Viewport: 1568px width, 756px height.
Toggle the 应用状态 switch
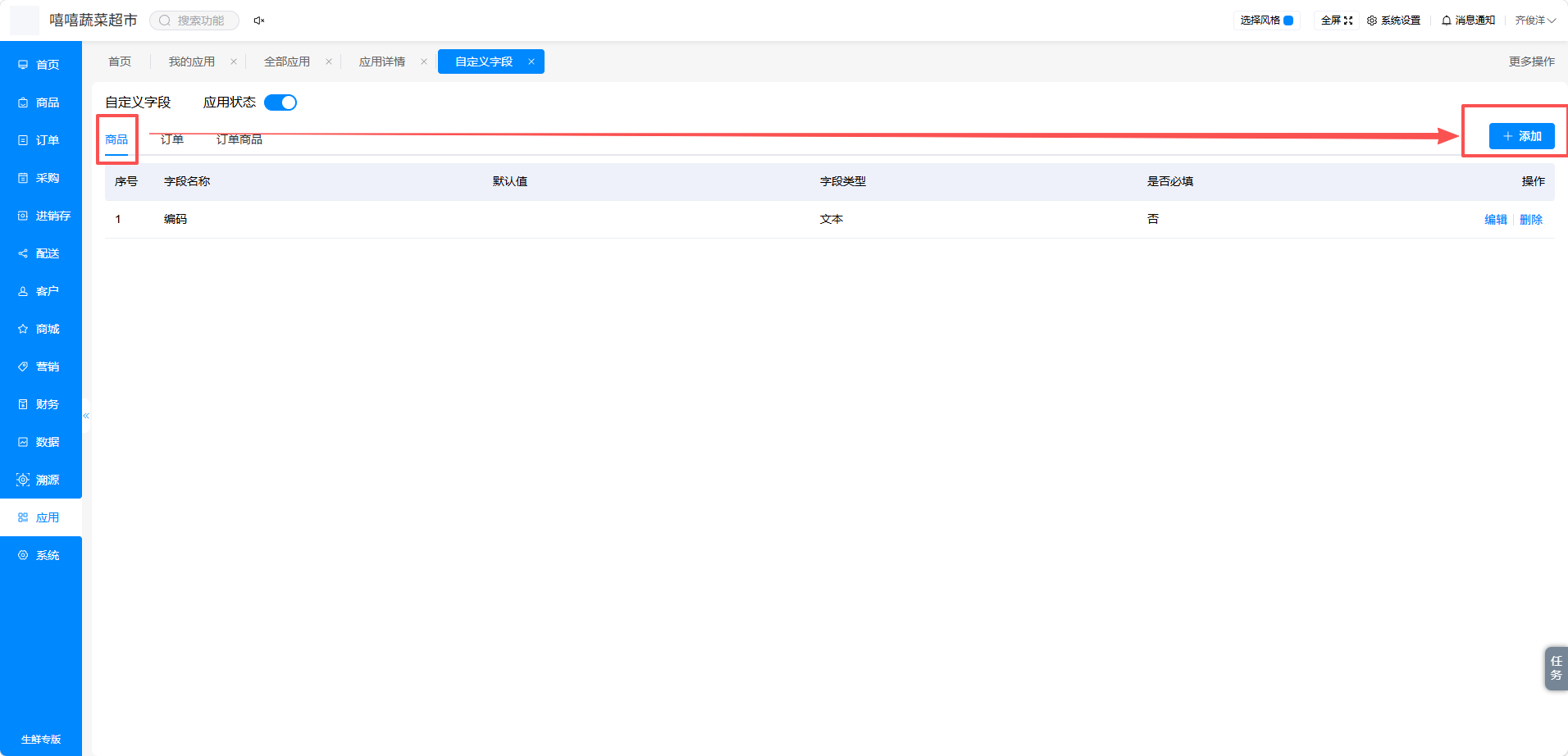point(280,102)
